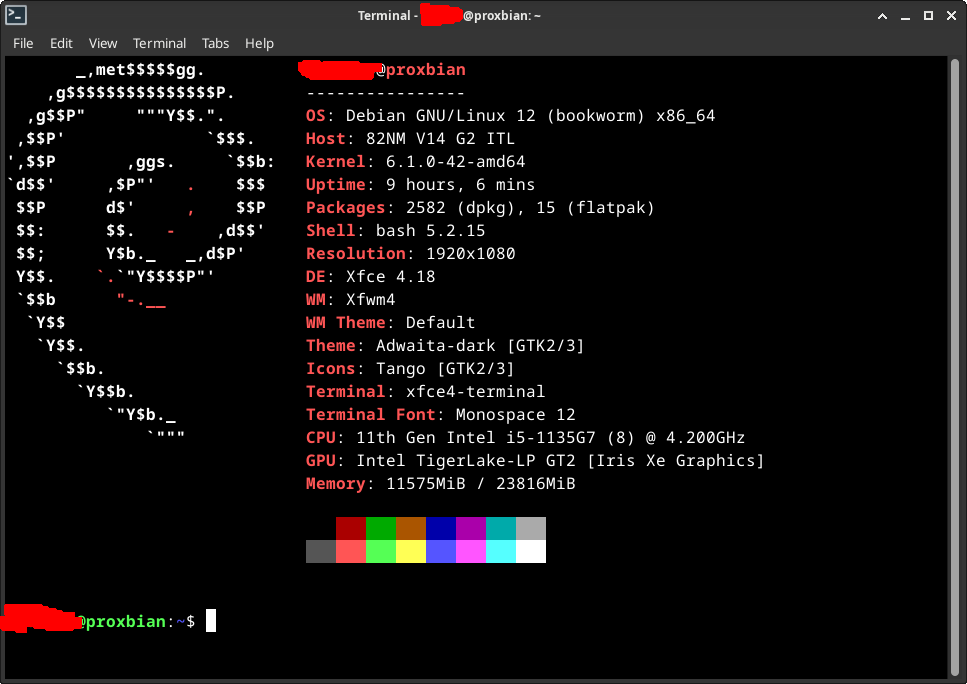
Task: Click the green '@proxbian' prompt text
Action: [x=121, y=621]
